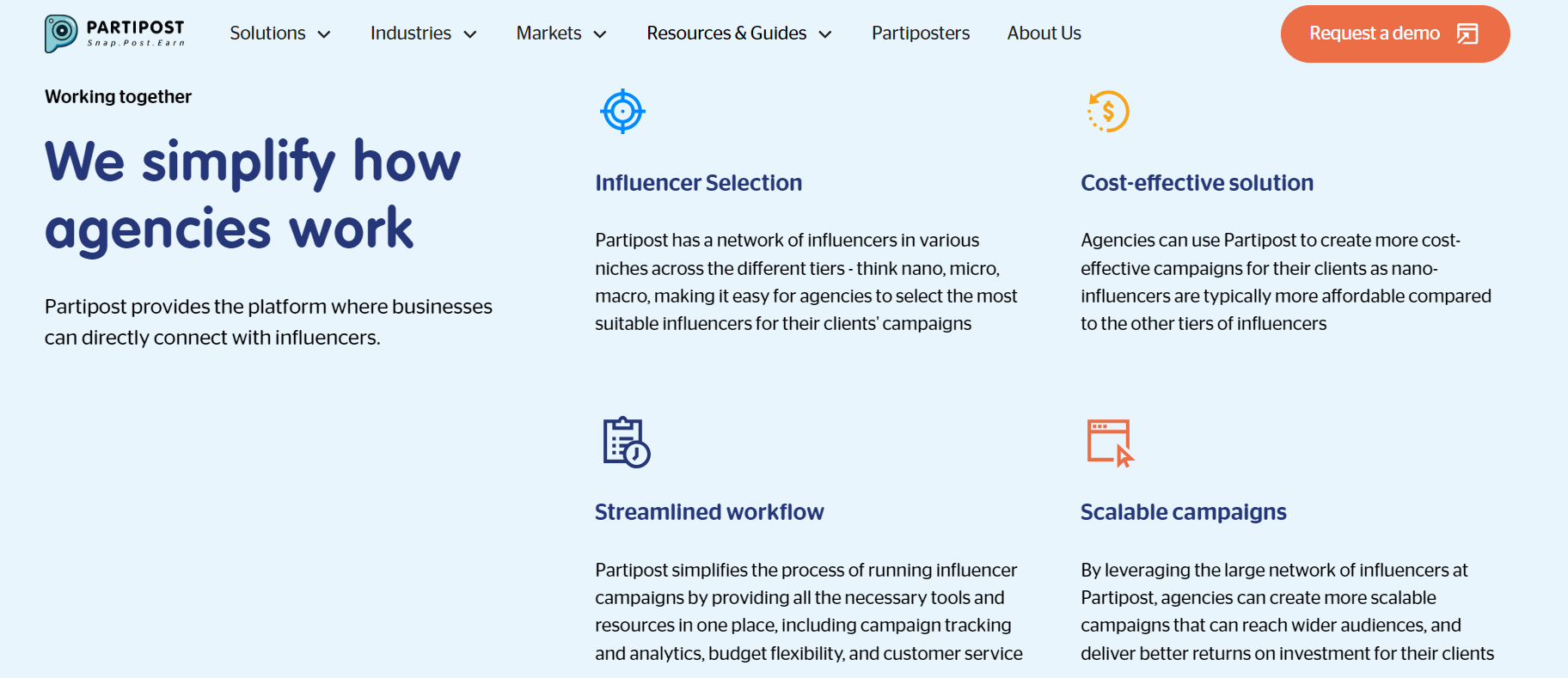Select the Influencer Selection target icon

(x=622, y=110)
